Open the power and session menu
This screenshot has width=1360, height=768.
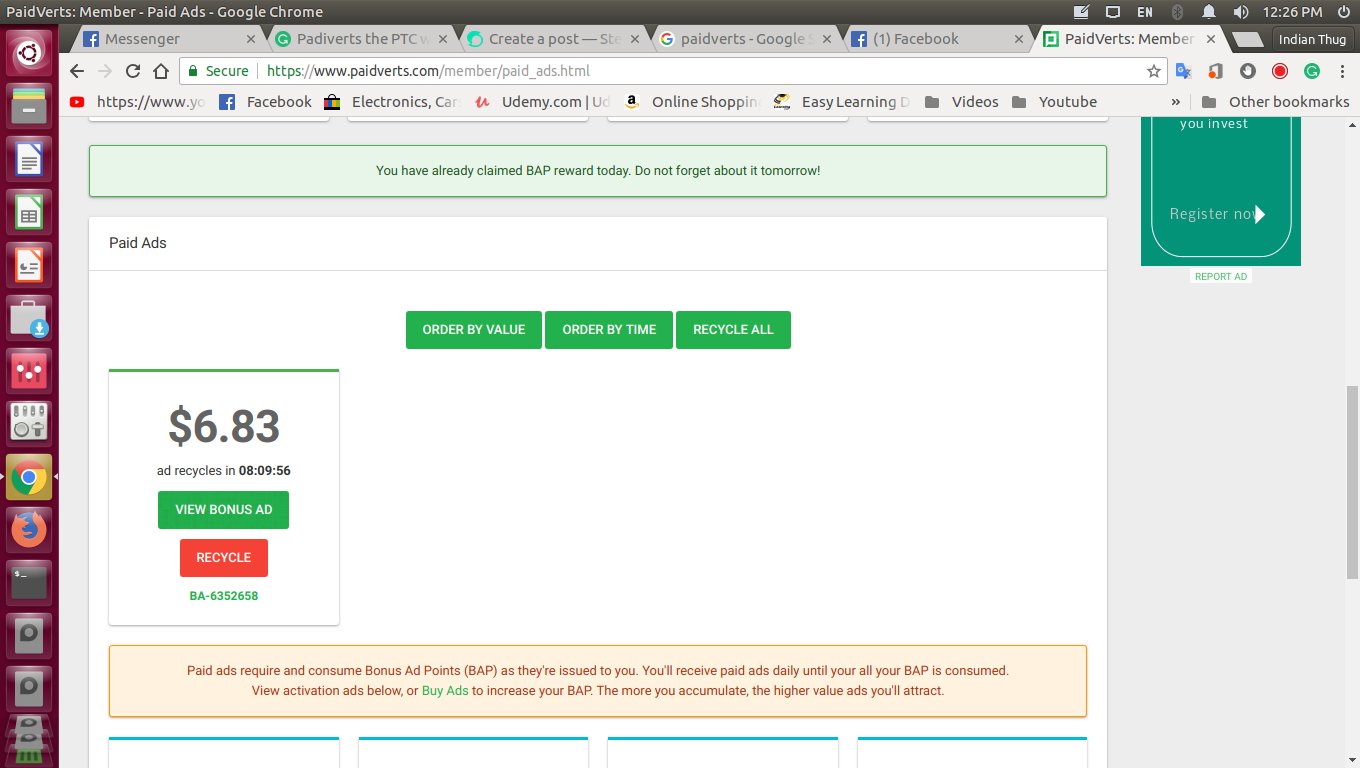(x=1344, y=12)
